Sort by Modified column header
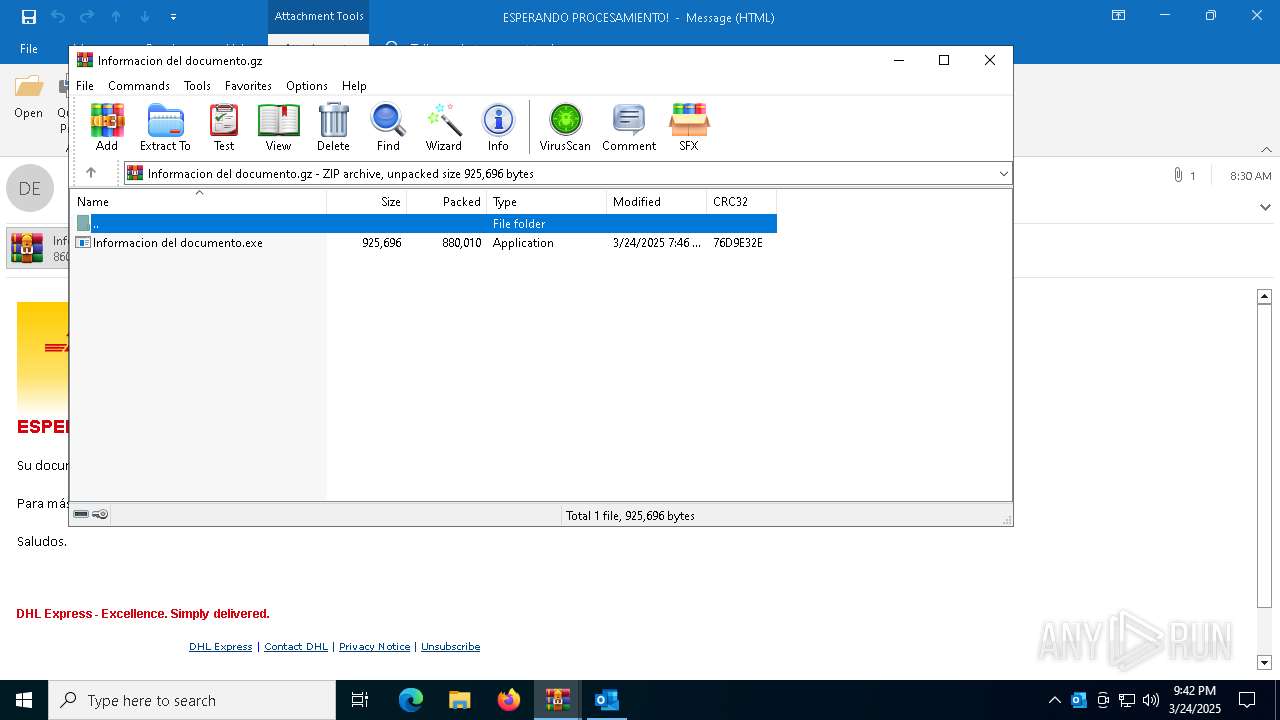Viewport: 1280px width, 720px height. tap(657, 201)
